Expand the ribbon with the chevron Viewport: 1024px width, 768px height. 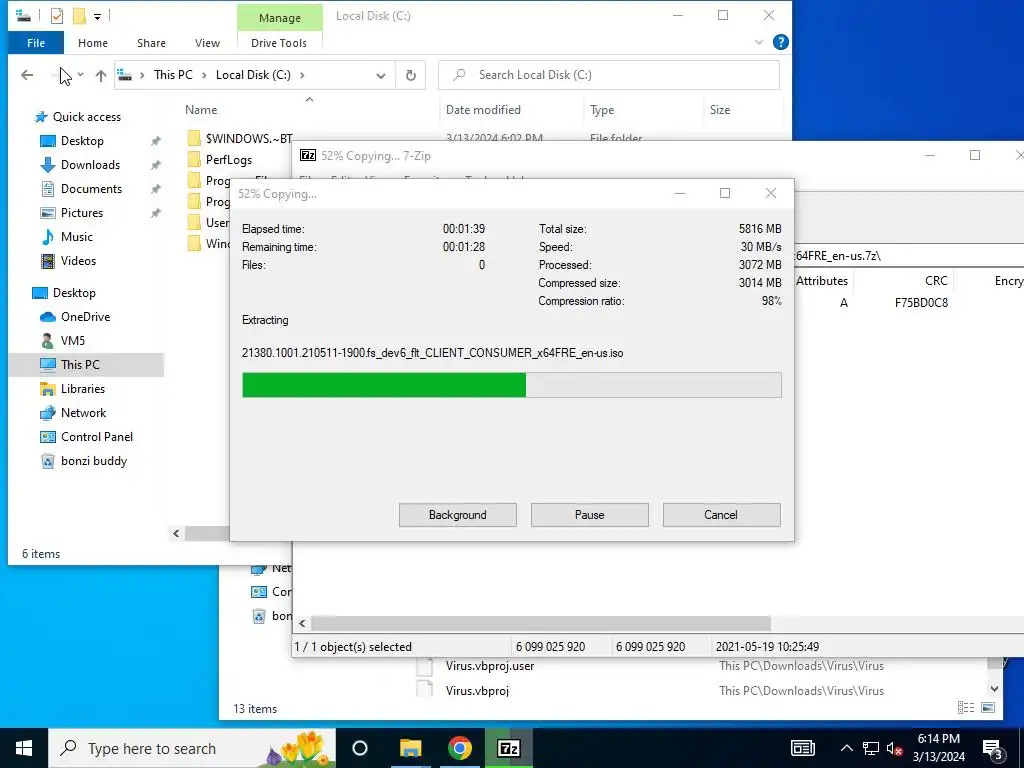point(759,42)
